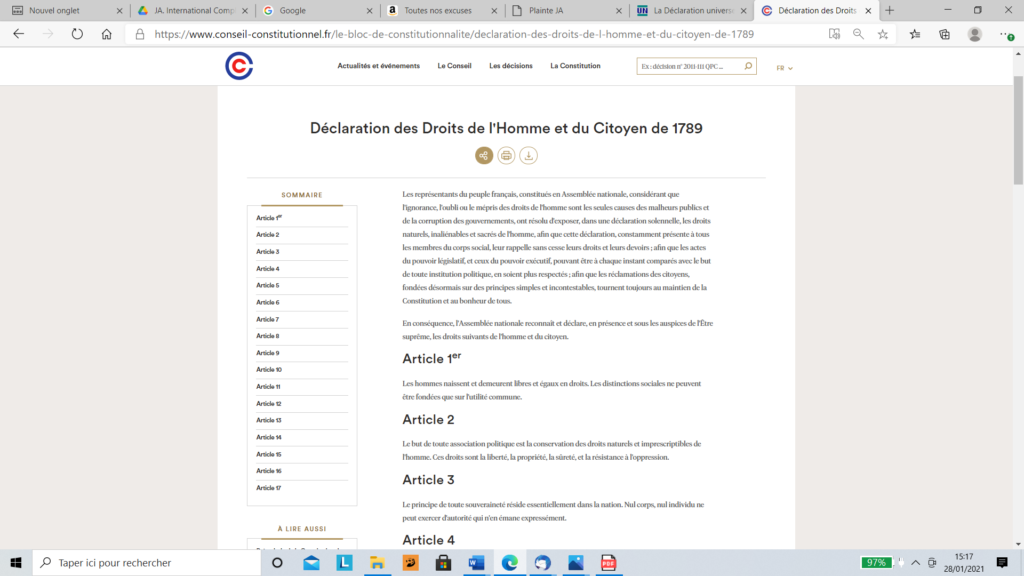The width and height of the screenshot is (1024, 576).
Task: Go back using the browser back arrow
Action: [18, 34]
